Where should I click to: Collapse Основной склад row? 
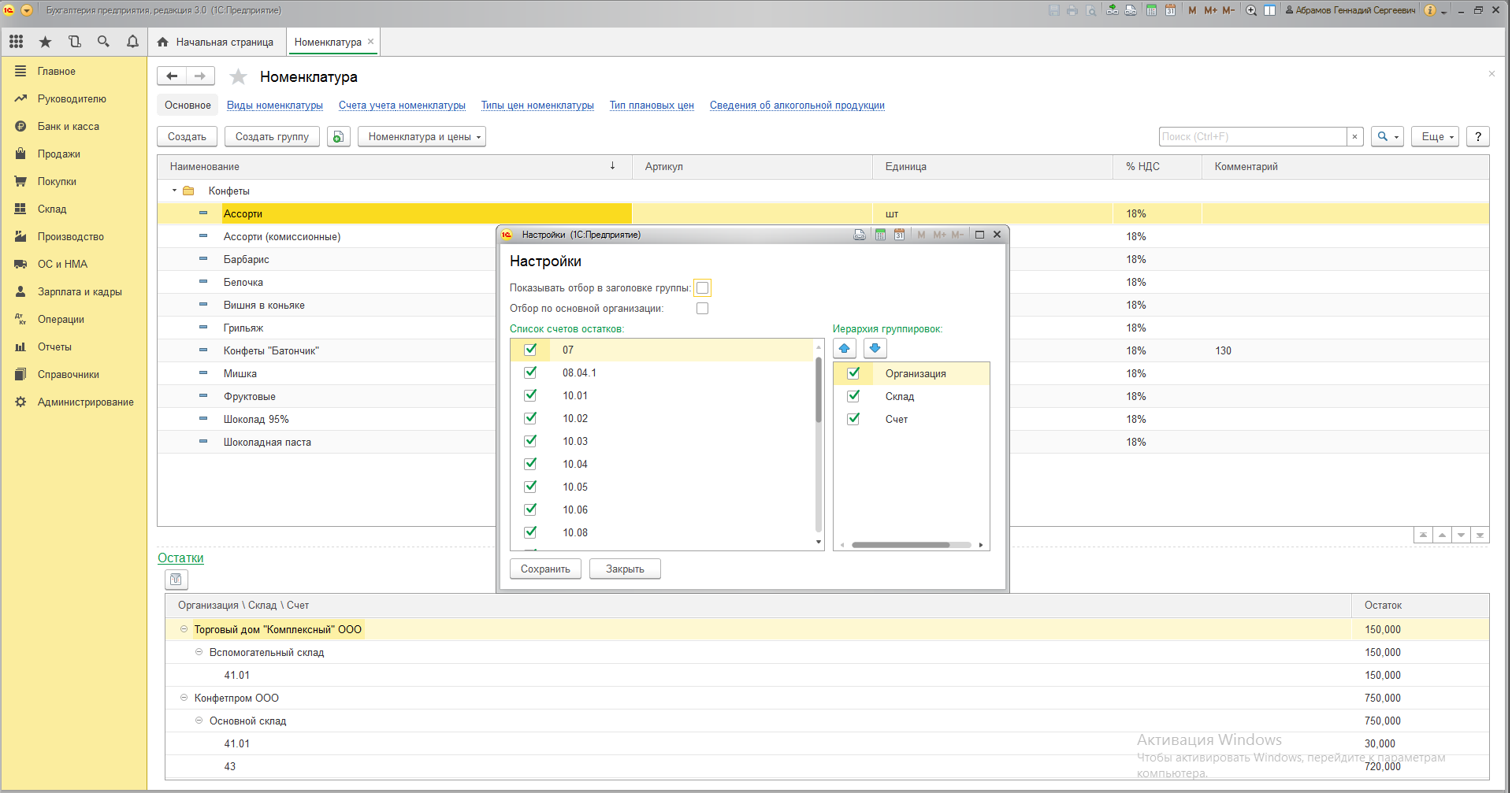tap(199, 721)
